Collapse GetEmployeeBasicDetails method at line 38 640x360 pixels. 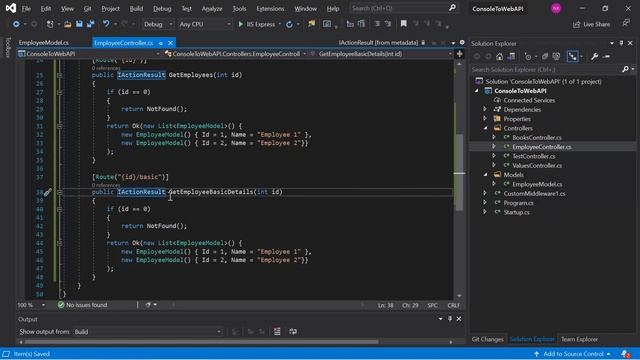pyautogui.click(x=60, y=192)
